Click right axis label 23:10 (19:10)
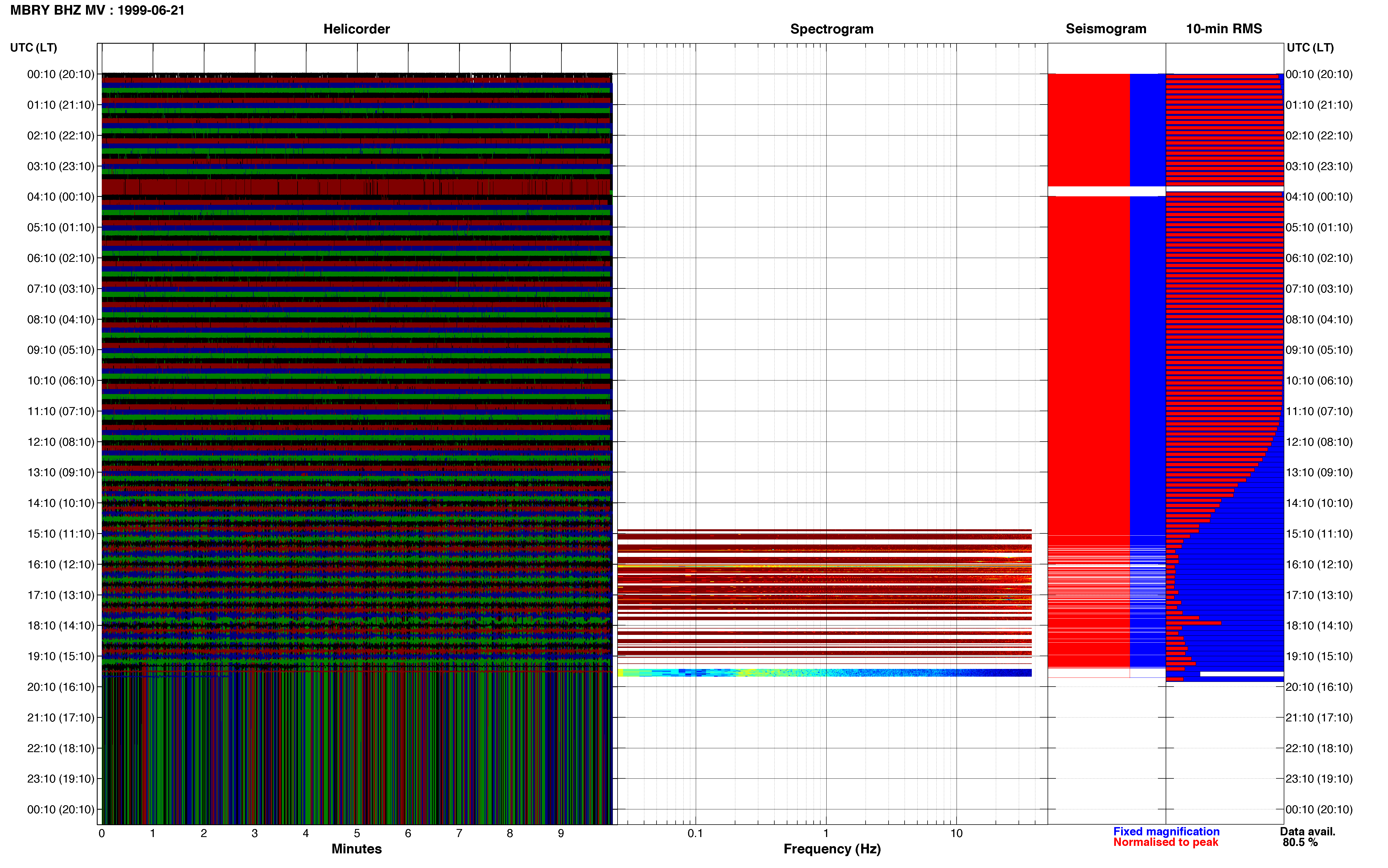This screenshot has height=868, width=1388. (1319, 779)
